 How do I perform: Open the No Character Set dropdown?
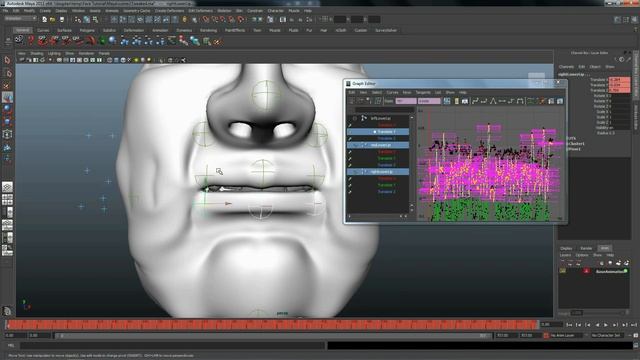607,335
